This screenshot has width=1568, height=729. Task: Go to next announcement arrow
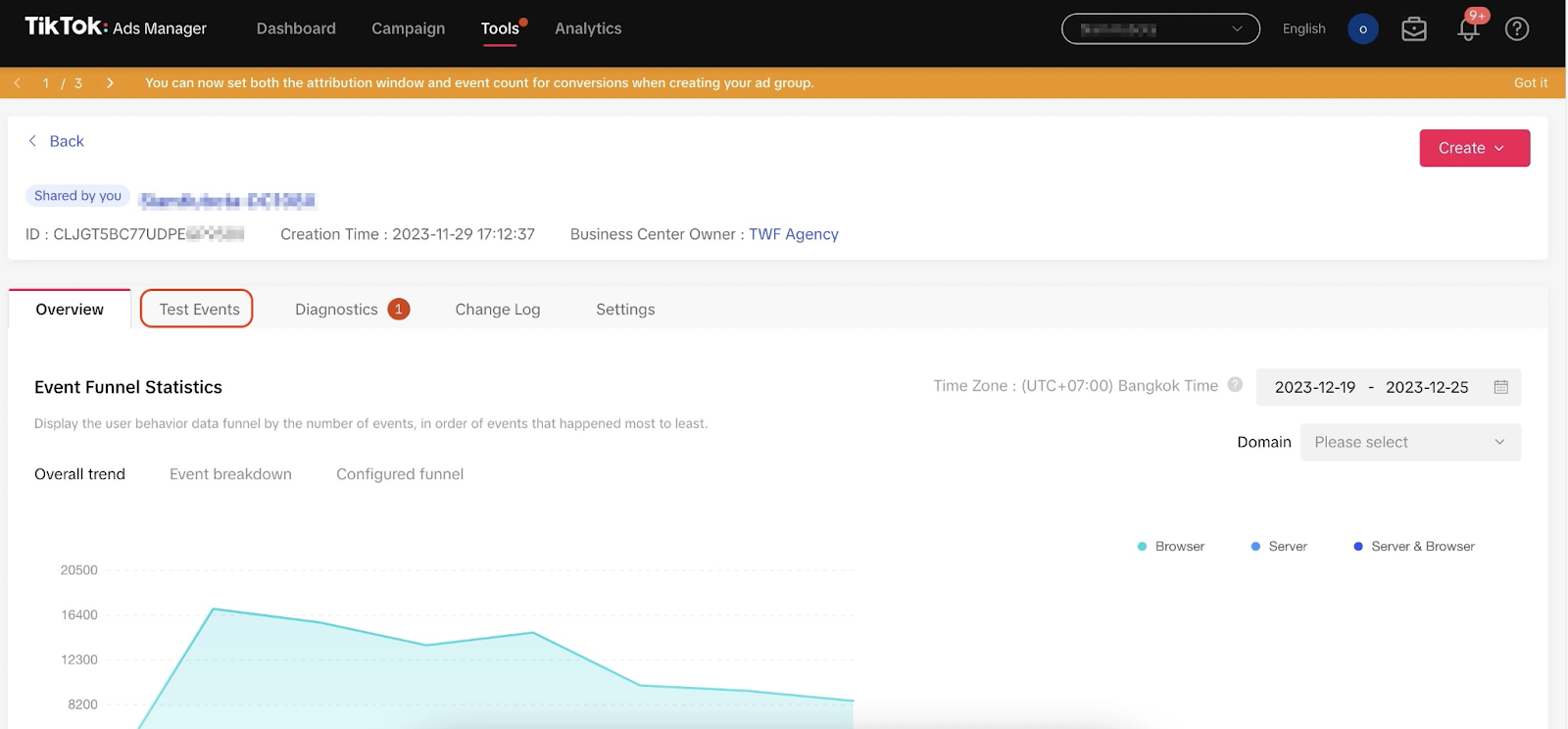(110, 83)
